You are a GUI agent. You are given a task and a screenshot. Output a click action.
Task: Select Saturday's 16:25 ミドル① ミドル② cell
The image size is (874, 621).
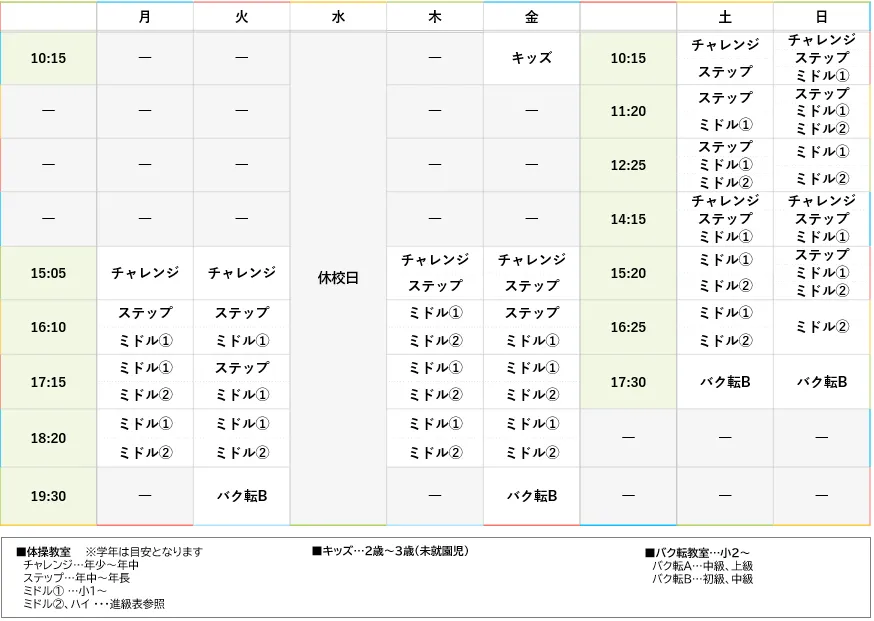[725, 327]
